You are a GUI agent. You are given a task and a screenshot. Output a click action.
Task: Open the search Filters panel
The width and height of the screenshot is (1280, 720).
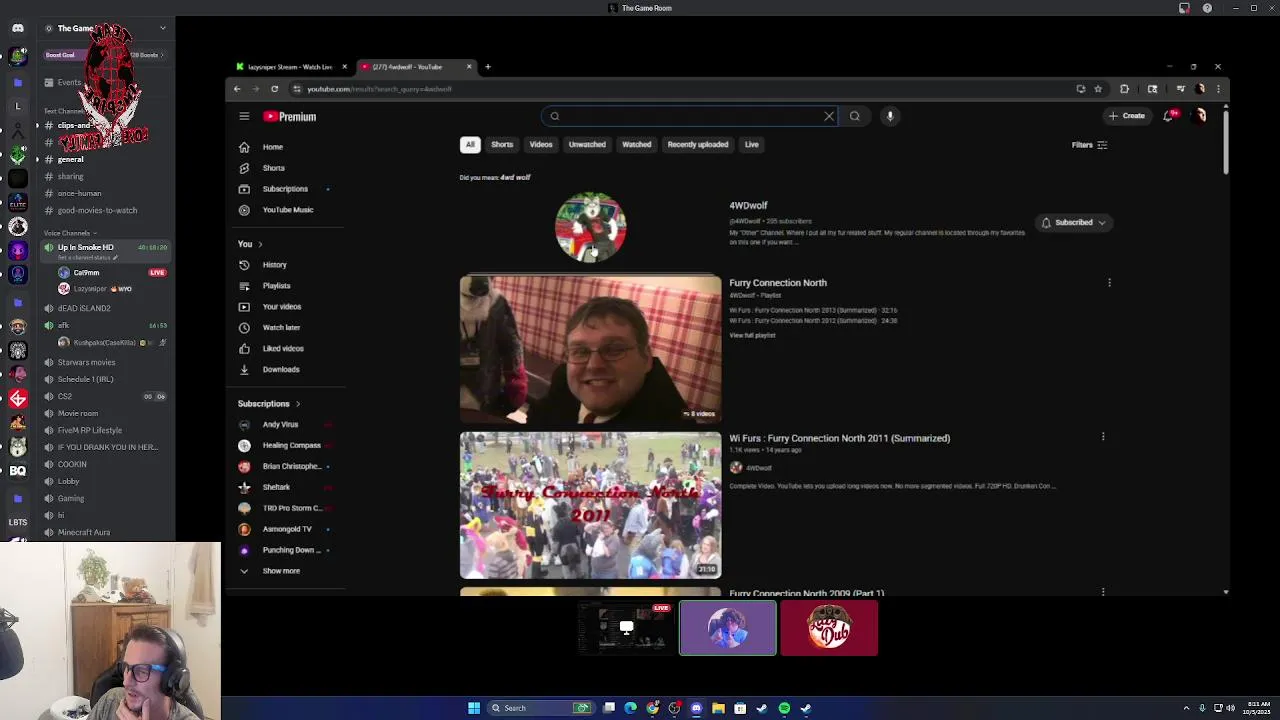(x=1089, y=145)
